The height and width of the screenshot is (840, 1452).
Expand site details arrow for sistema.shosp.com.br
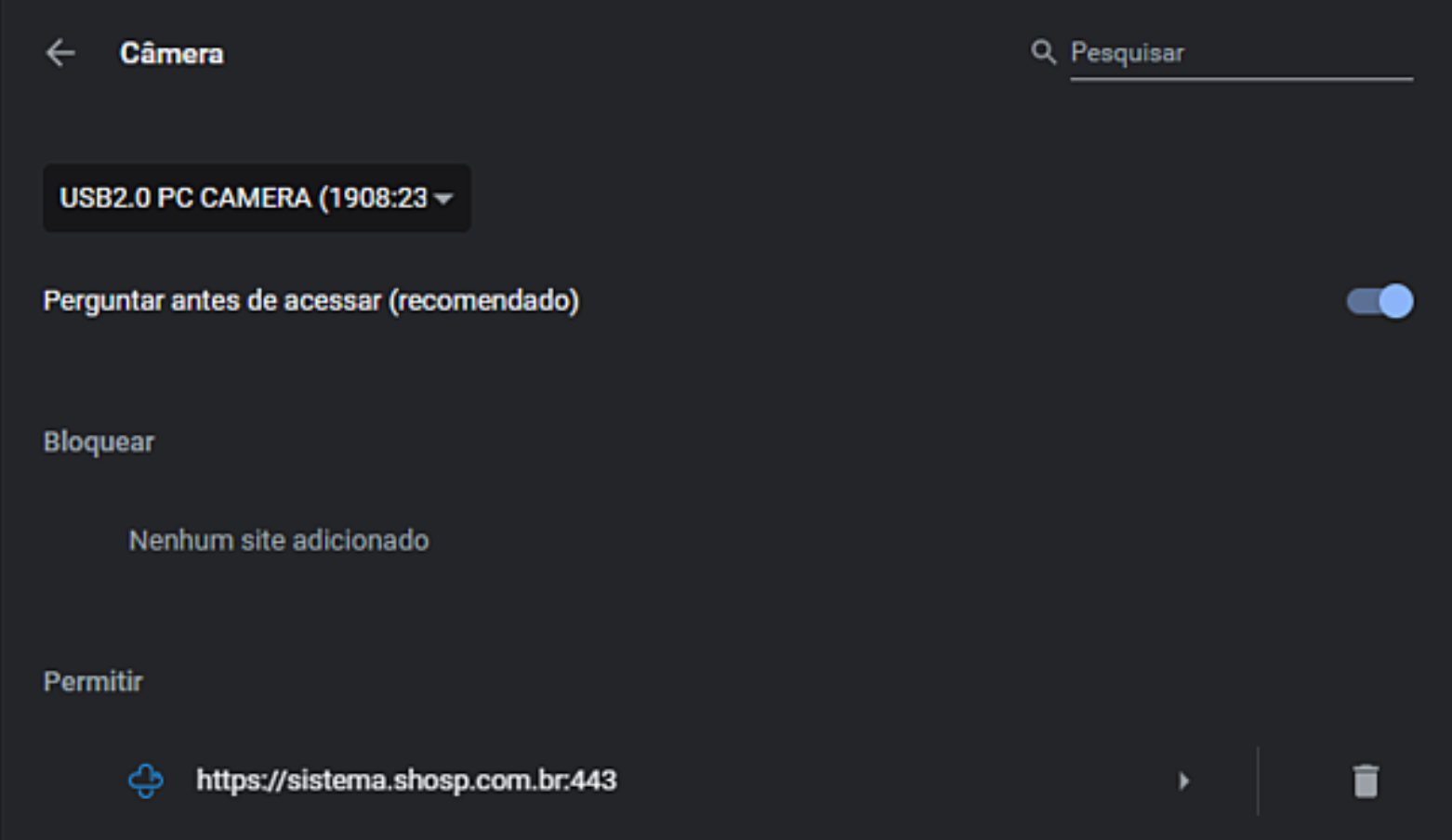pos(1183,781)
